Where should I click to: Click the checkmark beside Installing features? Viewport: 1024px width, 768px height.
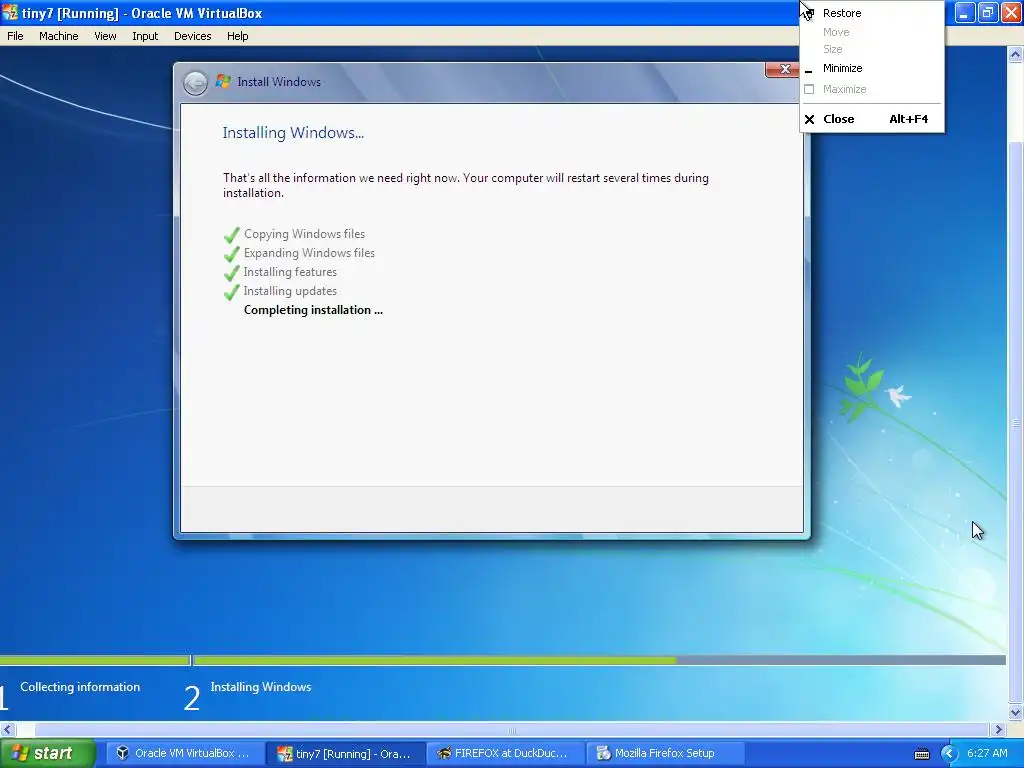click(231, 273)
